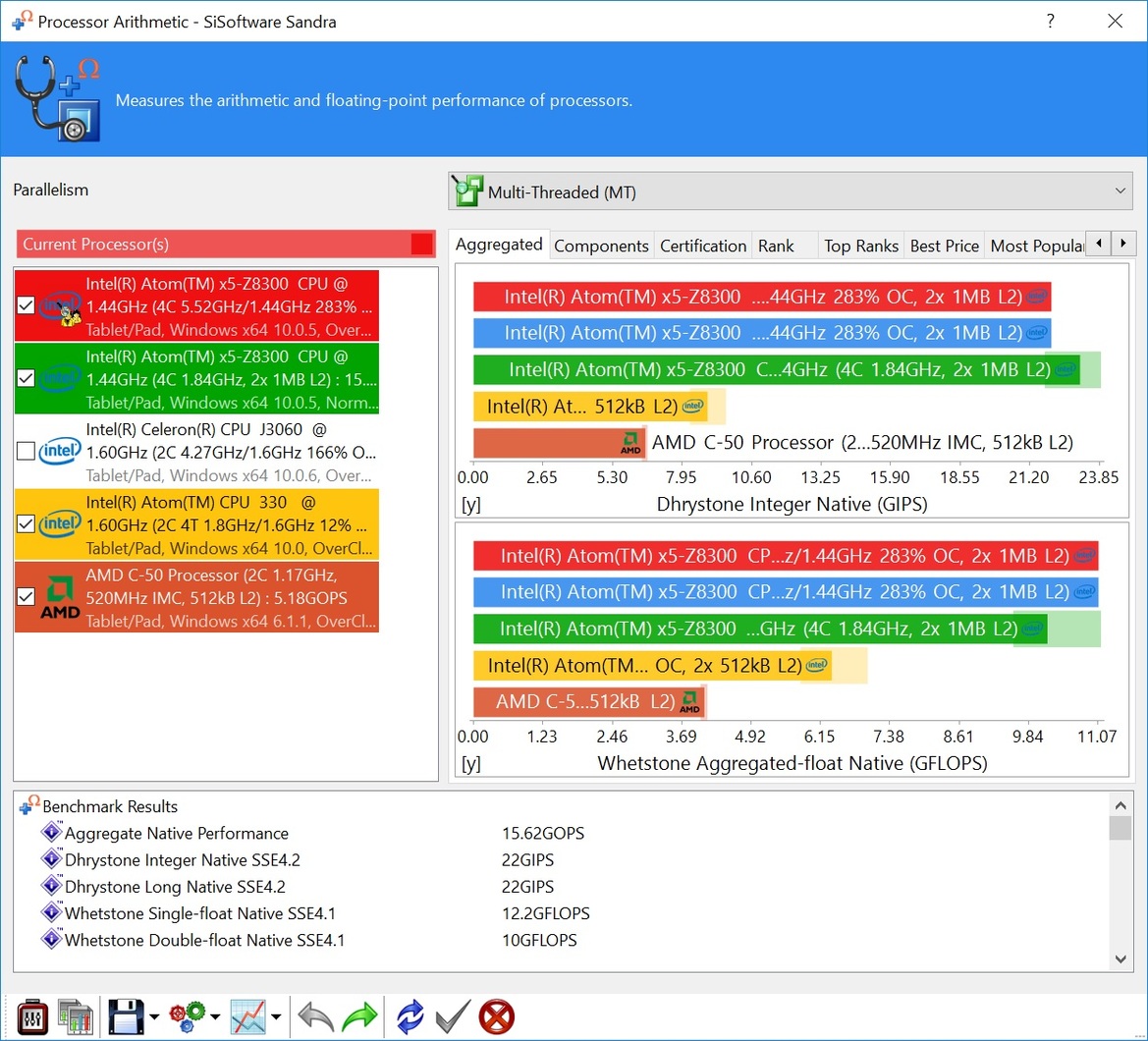Open the mixer options icon in bottom toolbar

32,1016
